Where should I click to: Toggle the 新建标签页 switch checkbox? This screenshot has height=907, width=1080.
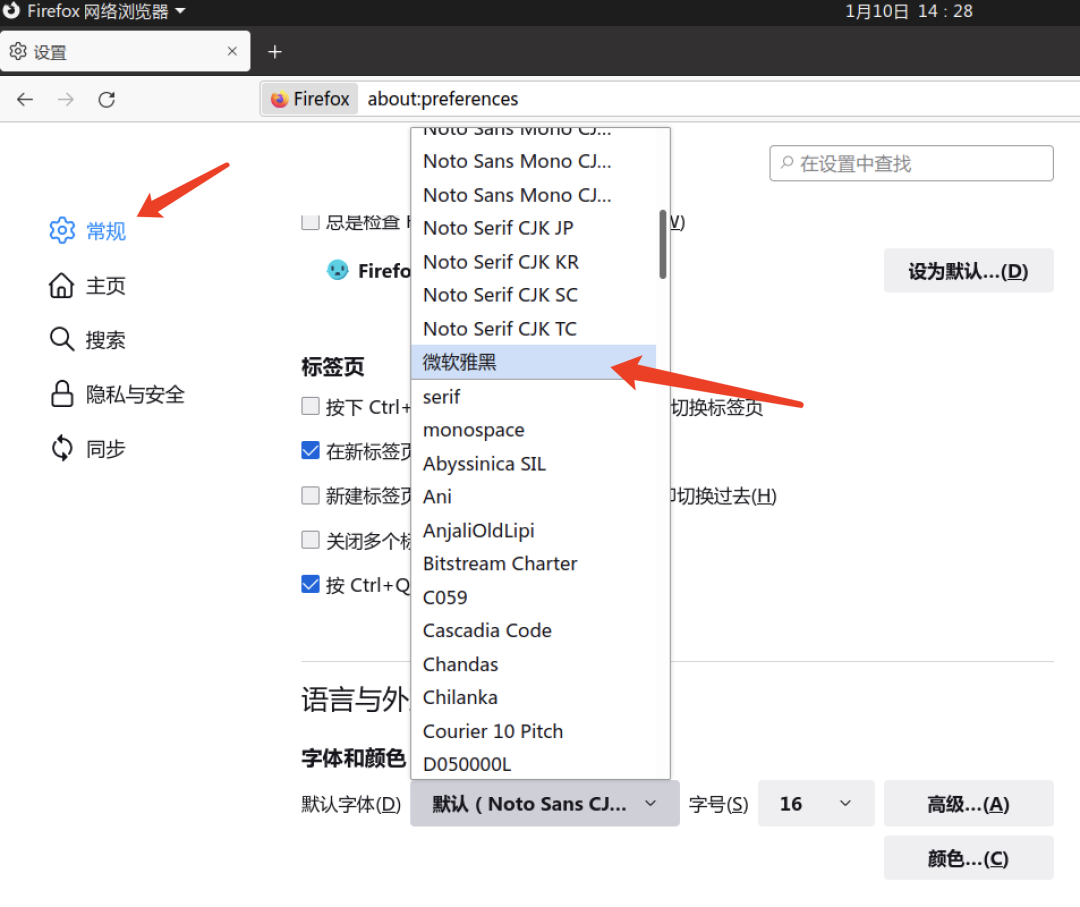point(311,495)
